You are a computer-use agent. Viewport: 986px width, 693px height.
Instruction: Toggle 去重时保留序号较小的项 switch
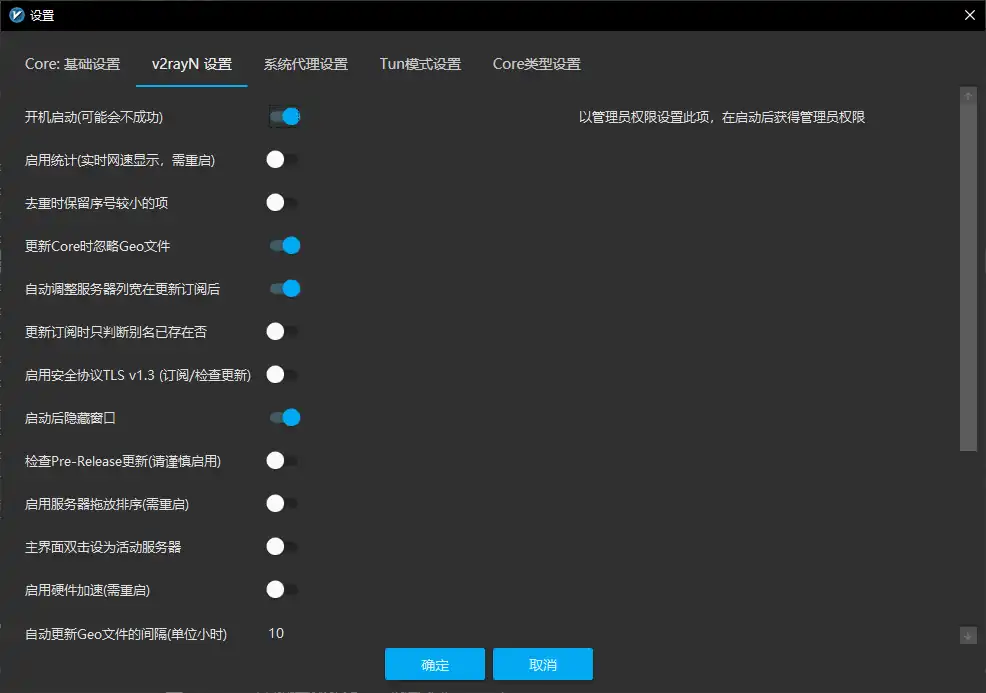tap(283, 202)
